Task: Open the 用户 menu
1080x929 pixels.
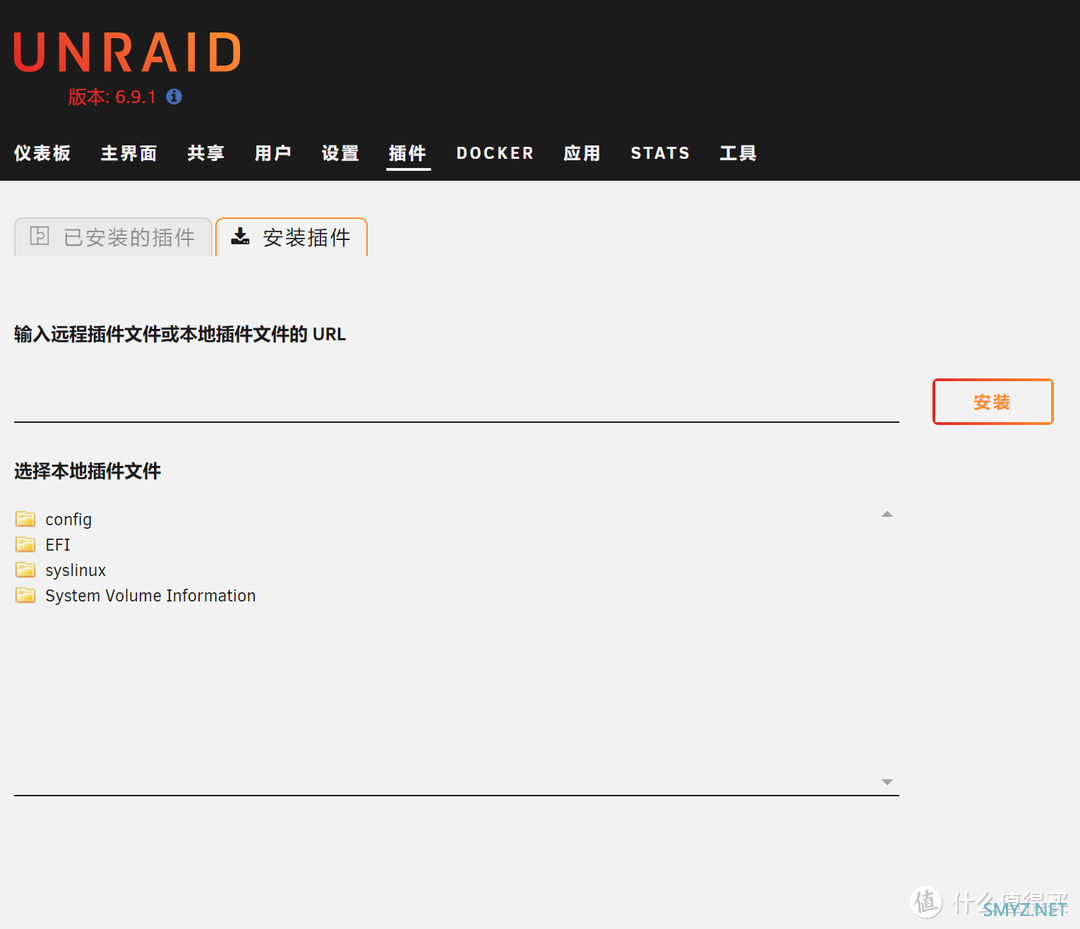Action: pyautogui.click(x=273, y=153)
